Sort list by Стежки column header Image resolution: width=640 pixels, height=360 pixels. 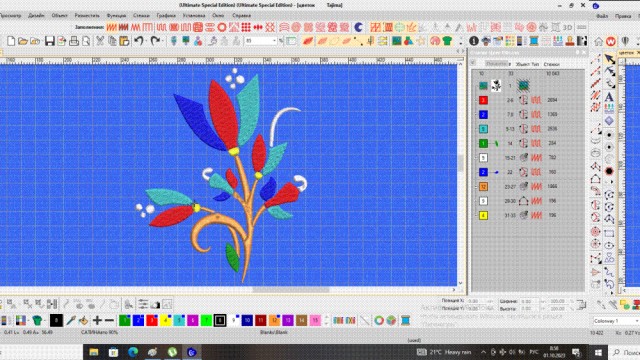pyautogui.click(x=551, y=64)
